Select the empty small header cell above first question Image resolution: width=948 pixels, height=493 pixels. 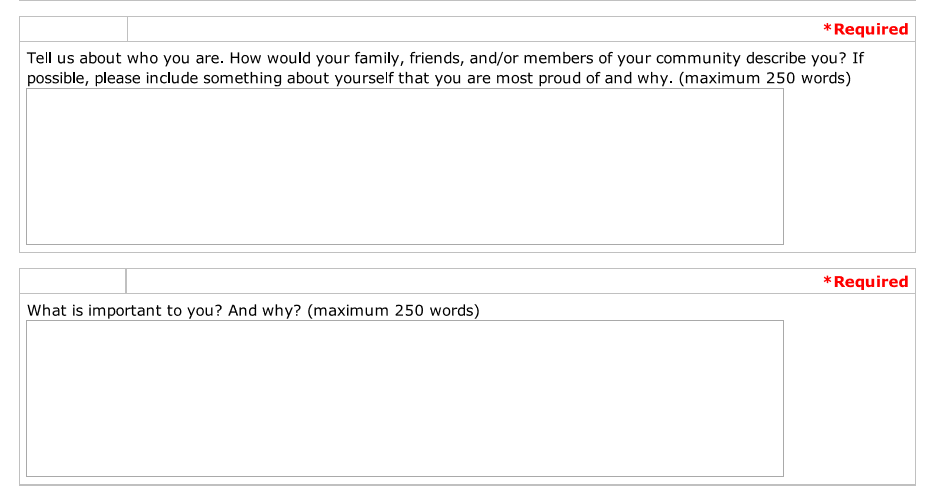pos(74,29)
